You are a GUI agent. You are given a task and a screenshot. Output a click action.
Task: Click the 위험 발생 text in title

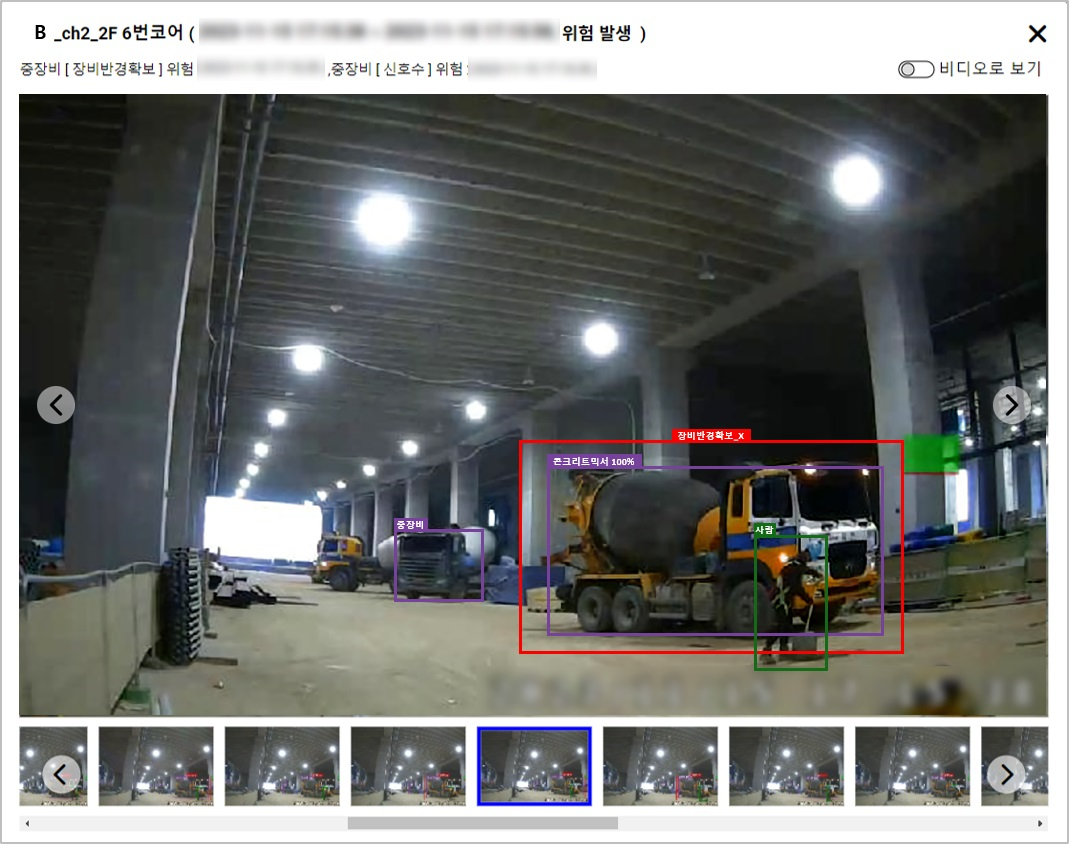597,33
